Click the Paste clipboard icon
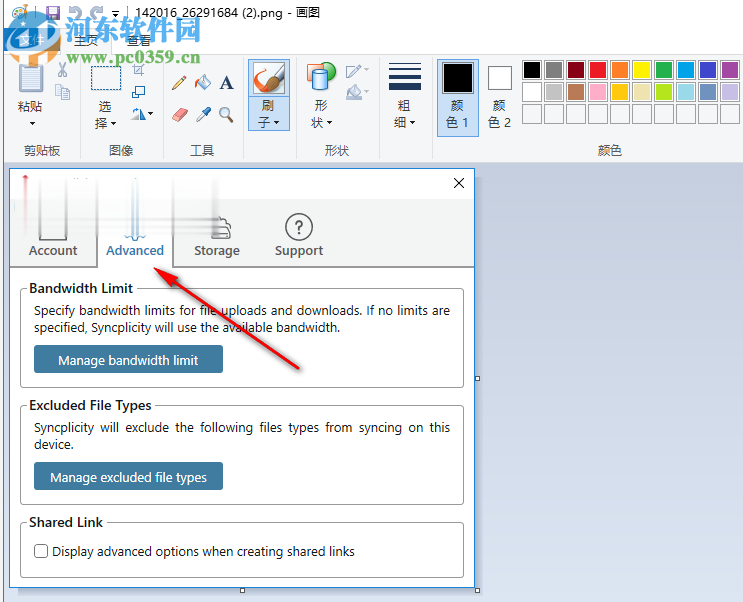The height and width of the screenshot is (602, 743). point(31,78)
